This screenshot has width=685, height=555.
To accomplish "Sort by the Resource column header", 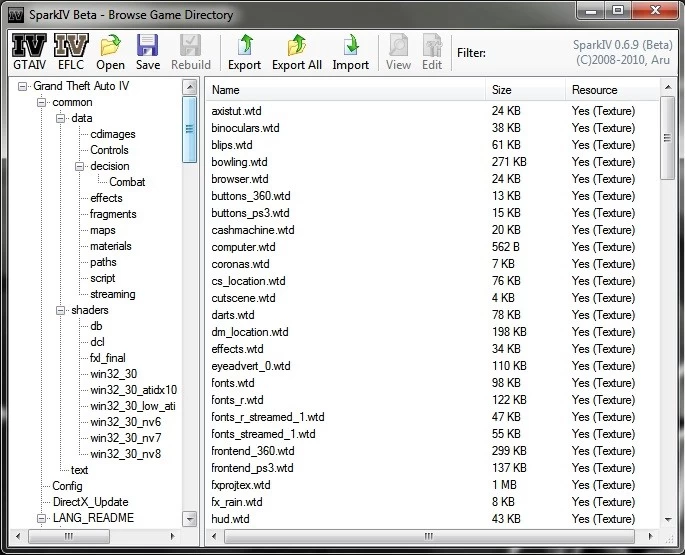I will coord(612,90).
